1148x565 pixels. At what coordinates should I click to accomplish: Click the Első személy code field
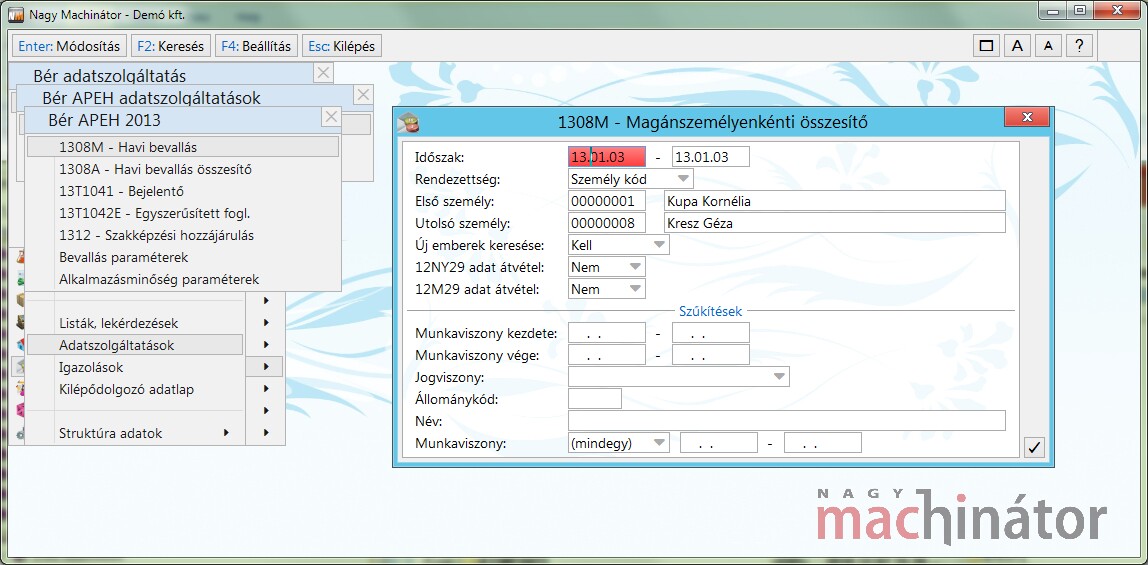(x=607, y=201)
